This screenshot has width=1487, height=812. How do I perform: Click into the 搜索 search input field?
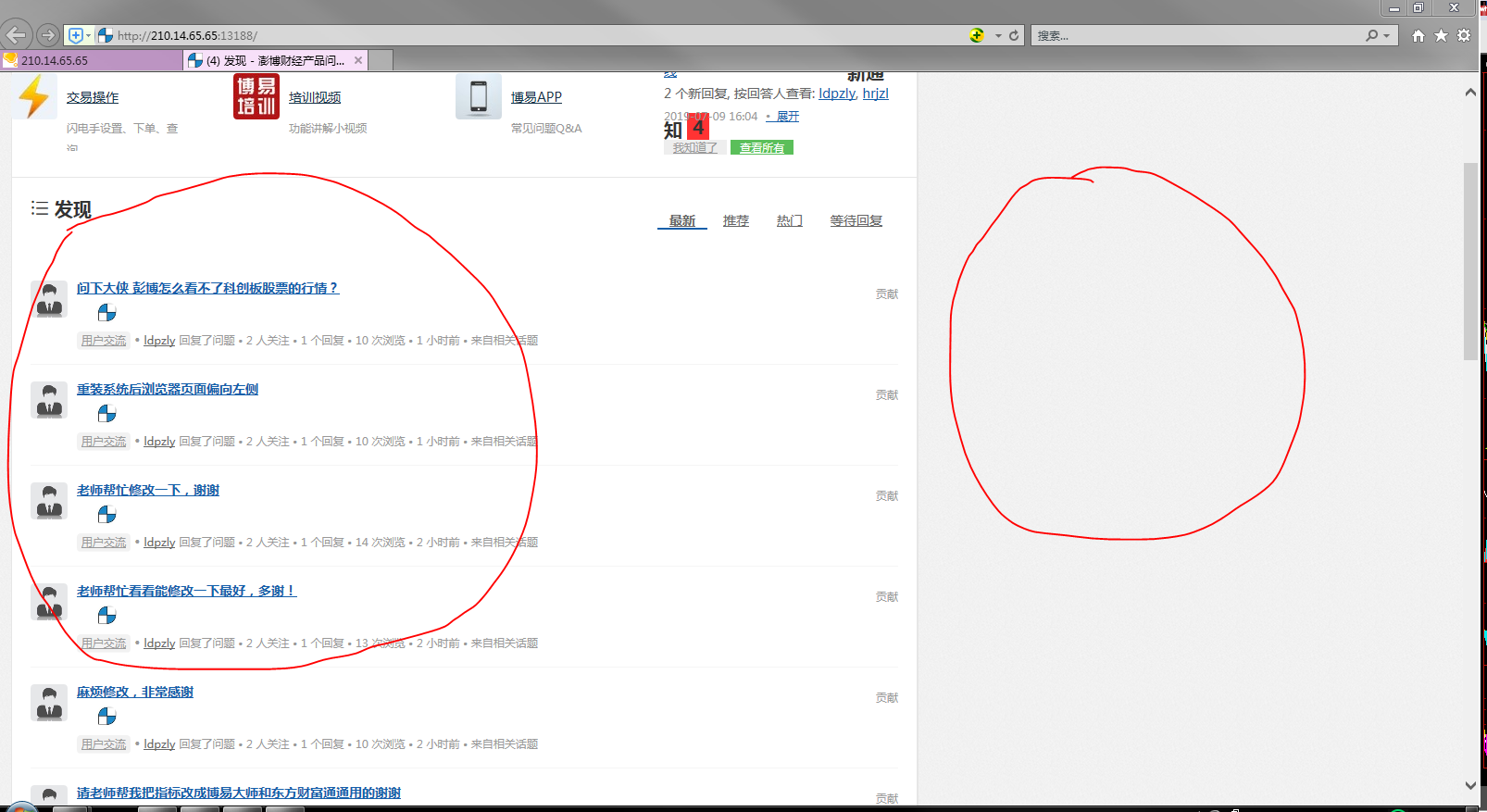click(x=1194, y=35)
